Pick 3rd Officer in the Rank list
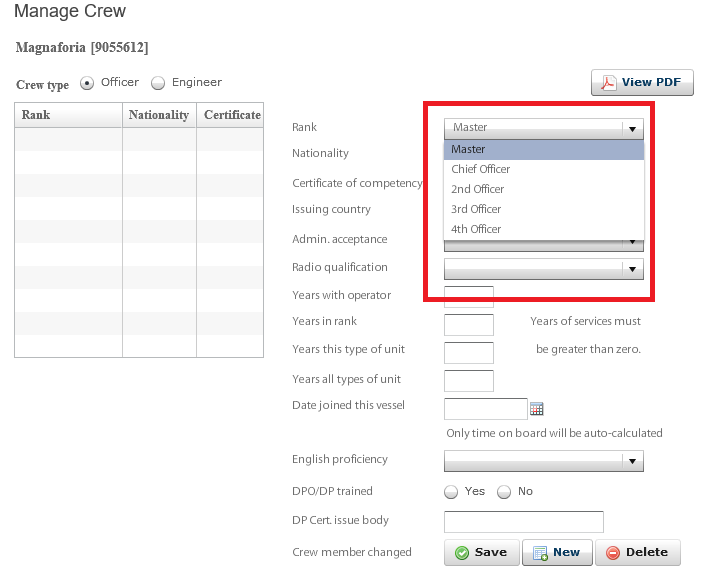Image resolution: width=727 pixels, height=582 pixels. click(x=544, y=209)
